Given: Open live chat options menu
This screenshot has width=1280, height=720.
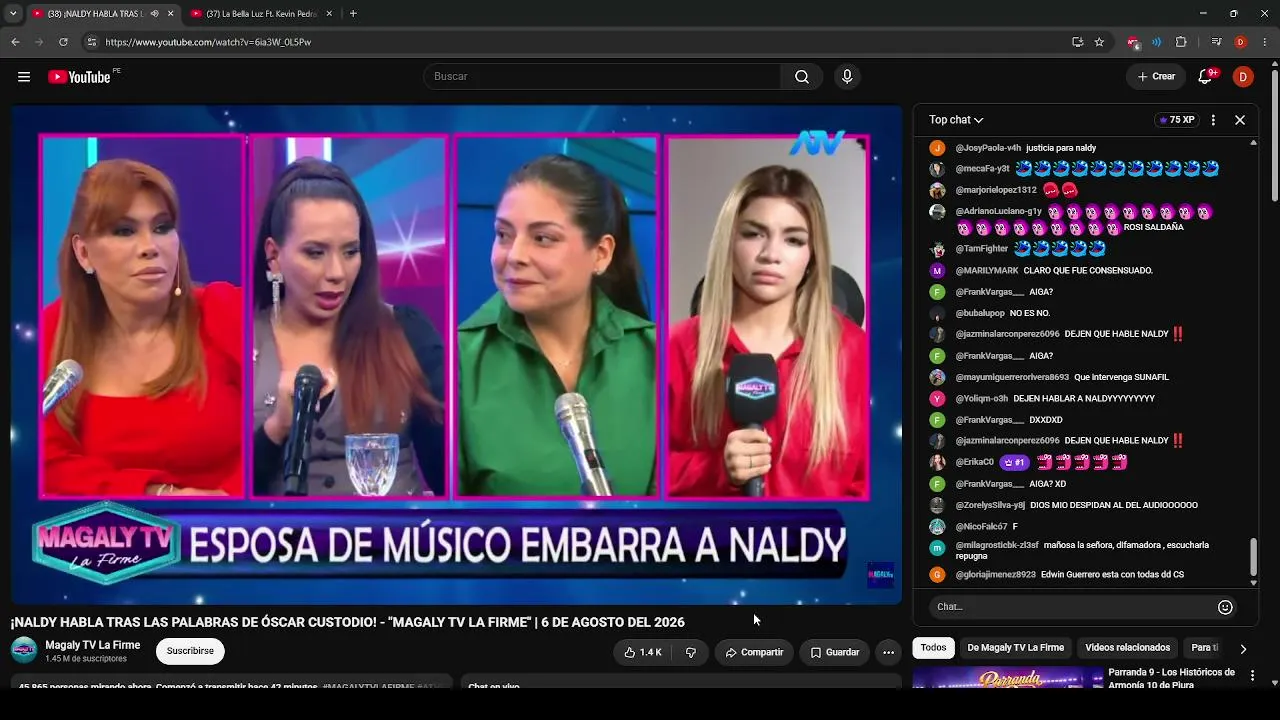Looking at the screenshot, I should click(1213, 120).
